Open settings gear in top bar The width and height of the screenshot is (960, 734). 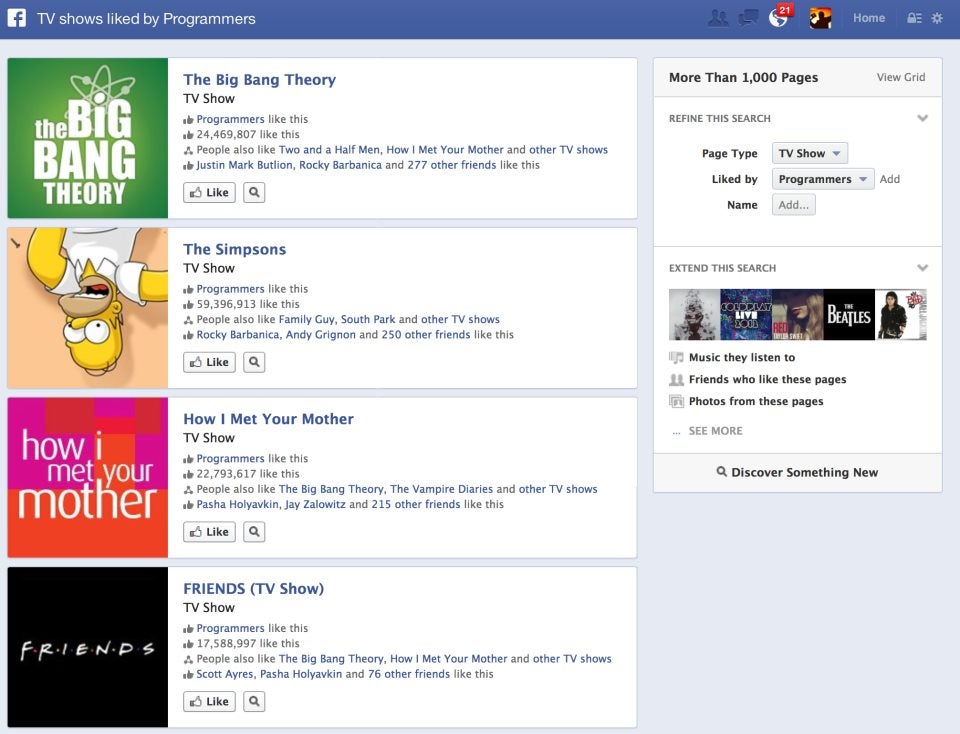pos(937,18)
